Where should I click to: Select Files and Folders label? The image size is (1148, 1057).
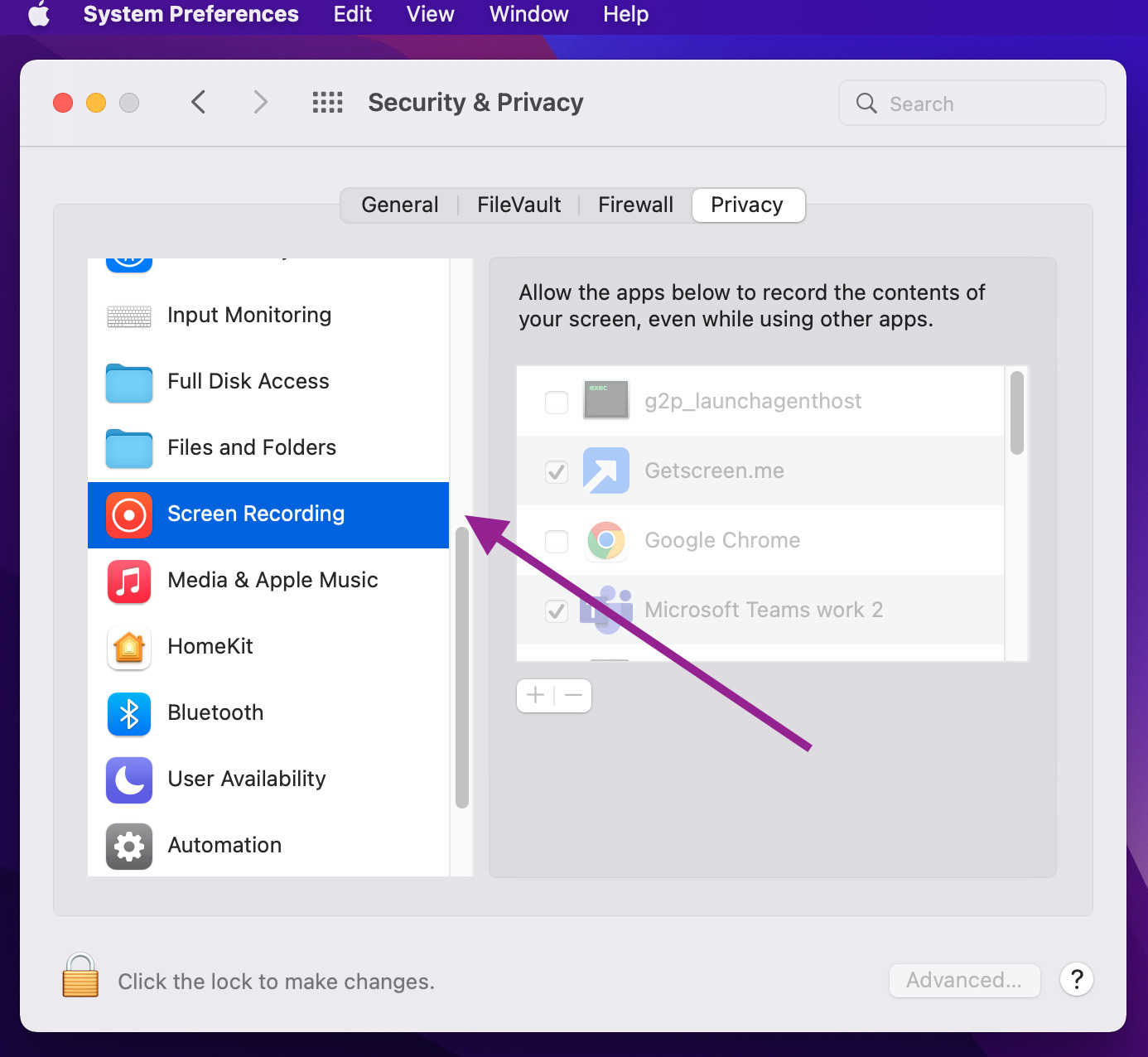pyautogui.click(x=252, y=447)
